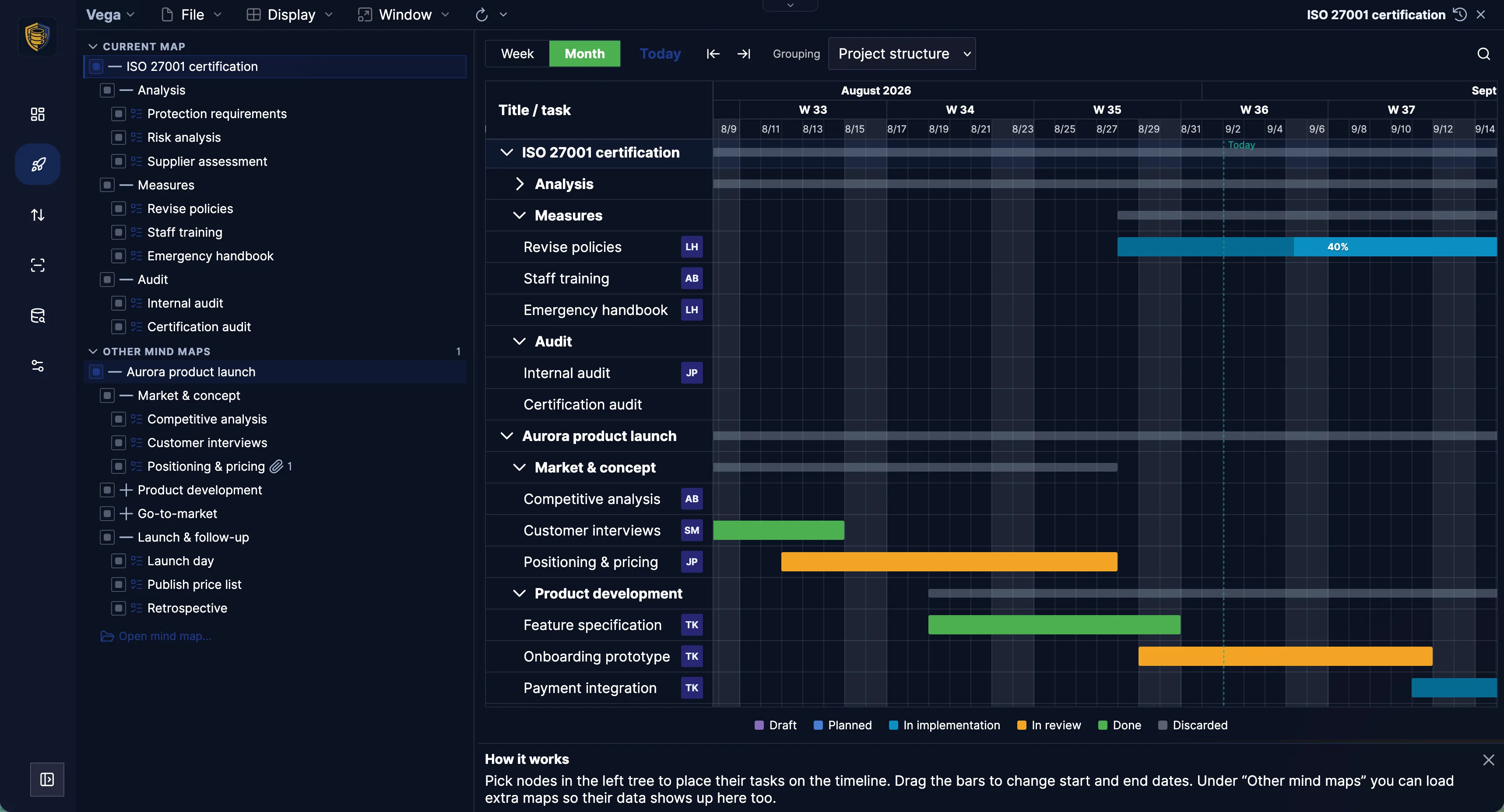Click the AB avatar on Competitive analysis

tap(692, 499)
